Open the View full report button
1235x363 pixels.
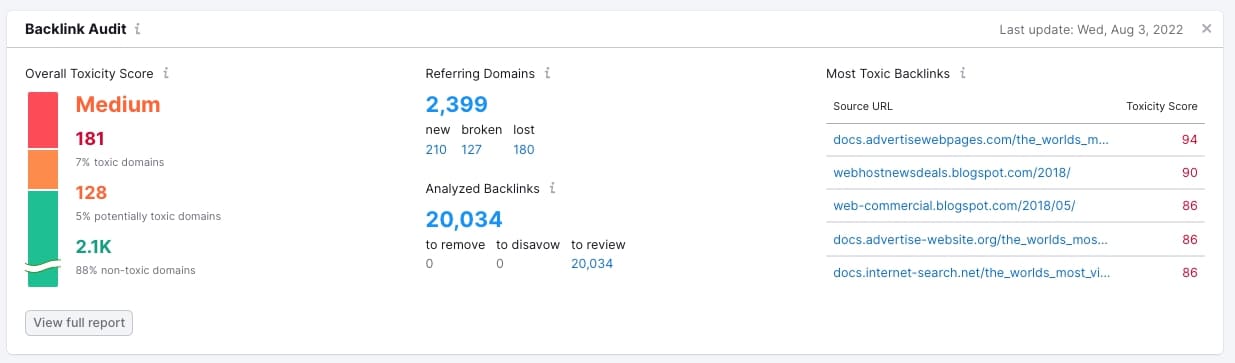tap(79, 323)
